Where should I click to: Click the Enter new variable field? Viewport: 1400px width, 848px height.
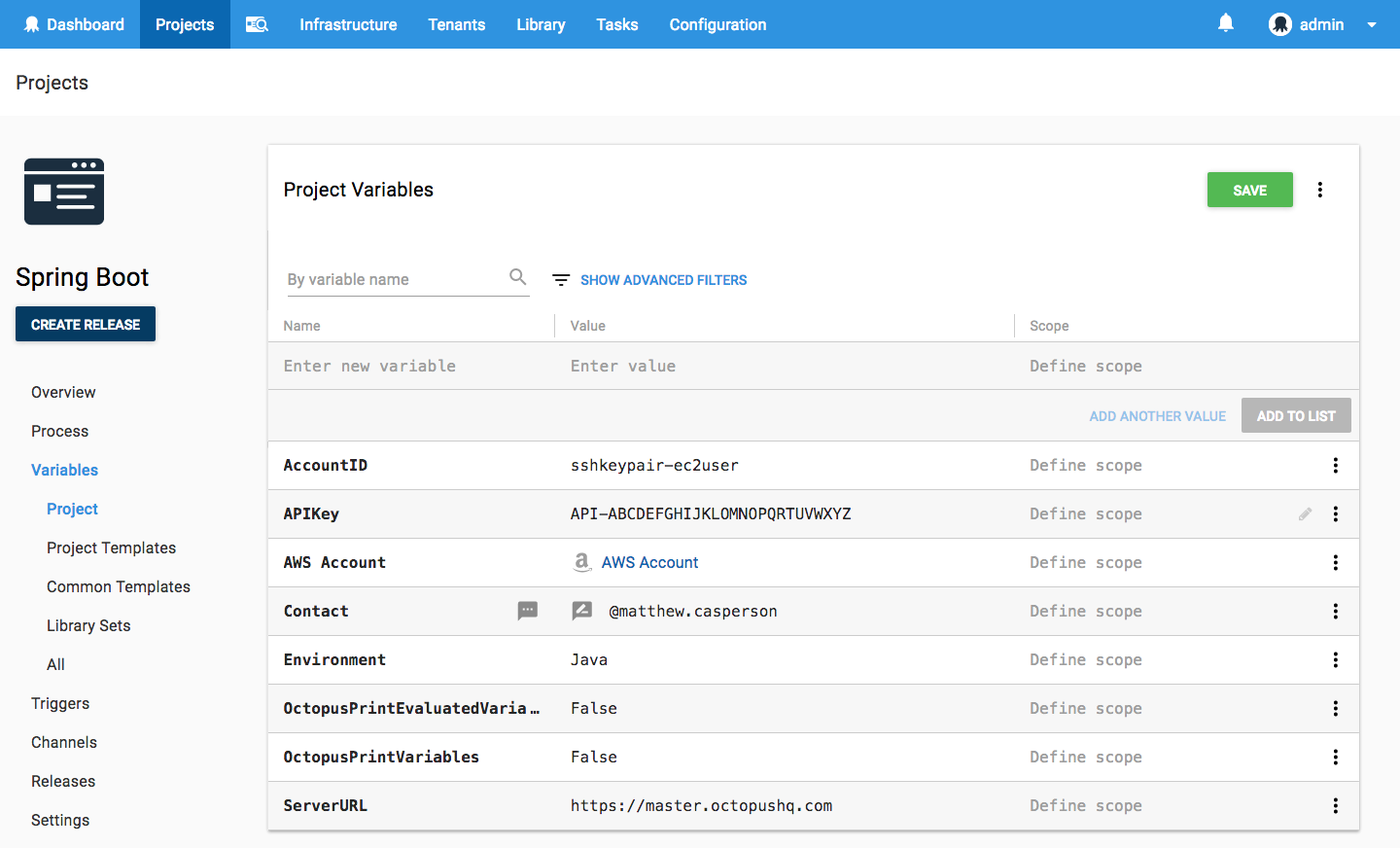(x=369, y=366)
